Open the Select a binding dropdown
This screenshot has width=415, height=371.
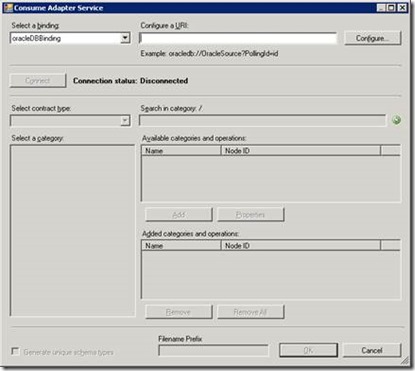coord(125,38)
